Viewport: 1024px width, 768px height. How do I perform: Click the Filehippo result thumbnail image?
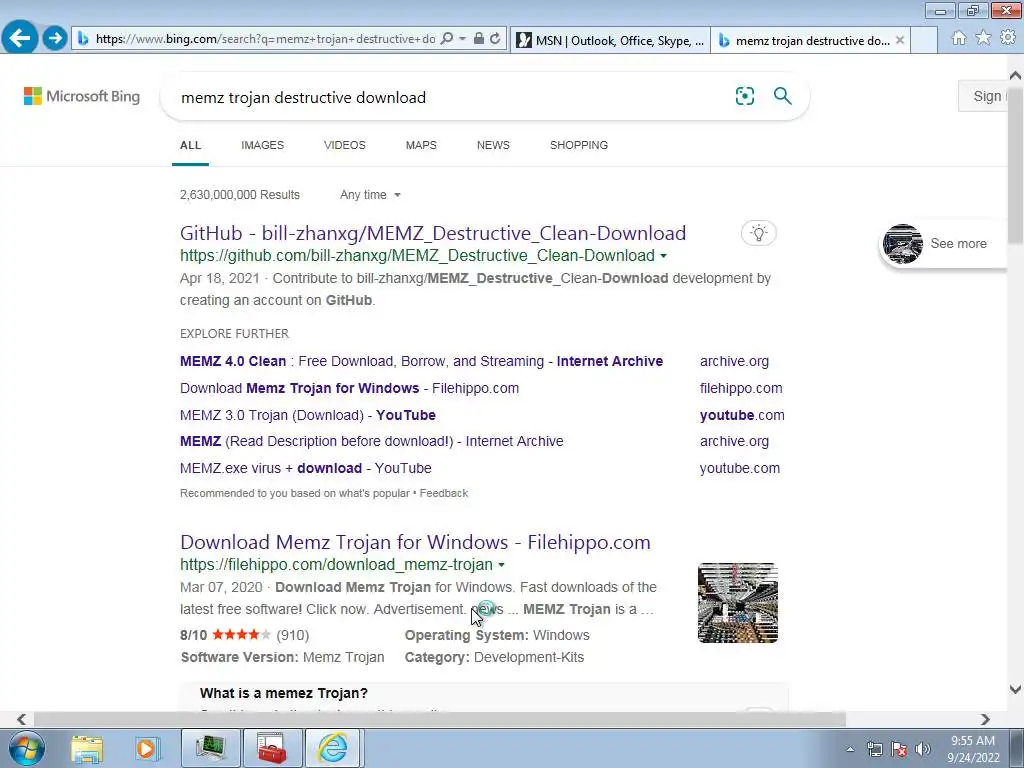pyautogui.click(x=737, y=603)
